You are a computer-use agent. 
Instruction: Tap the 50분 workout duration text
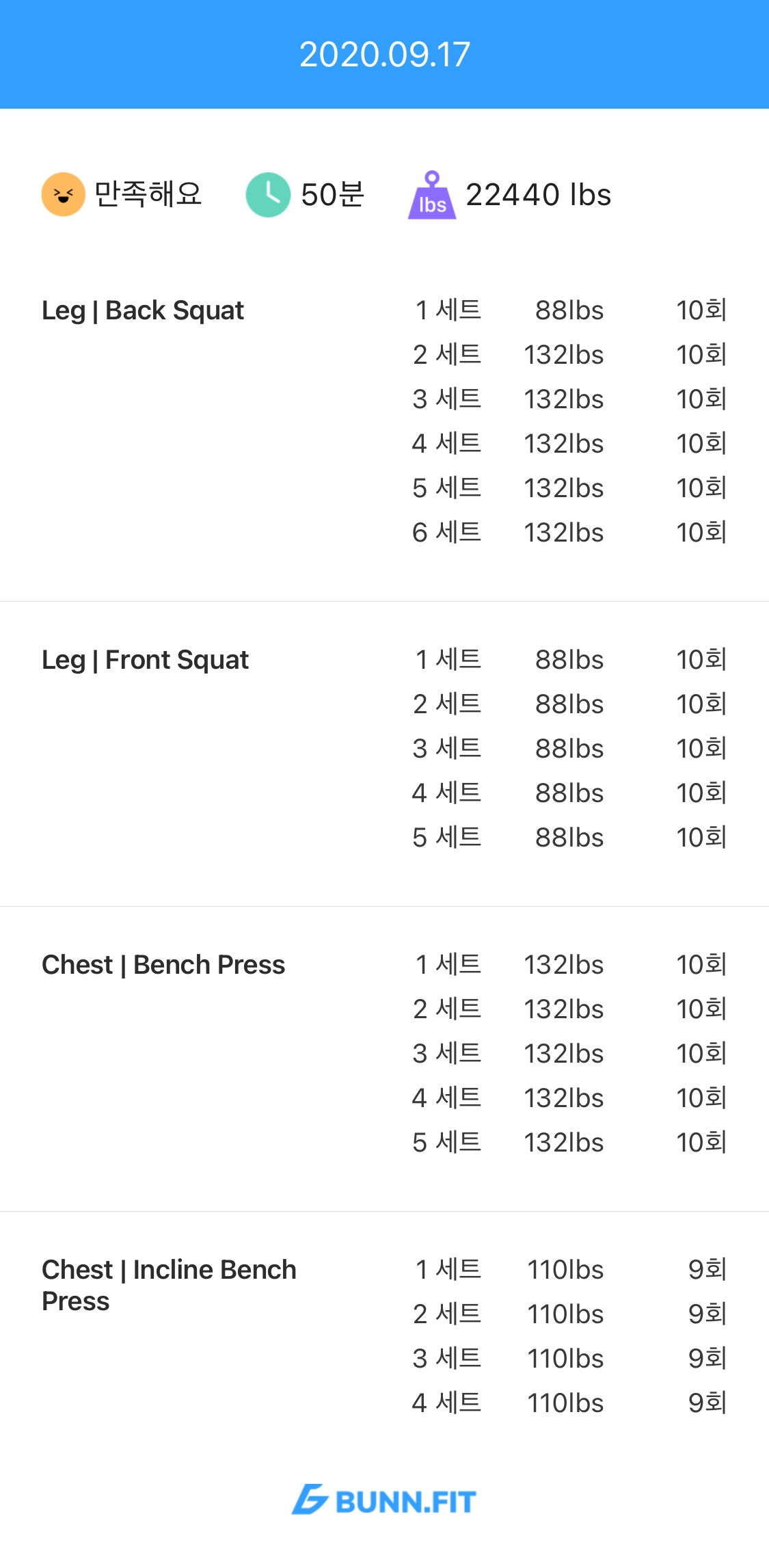[x=333, y=195]
